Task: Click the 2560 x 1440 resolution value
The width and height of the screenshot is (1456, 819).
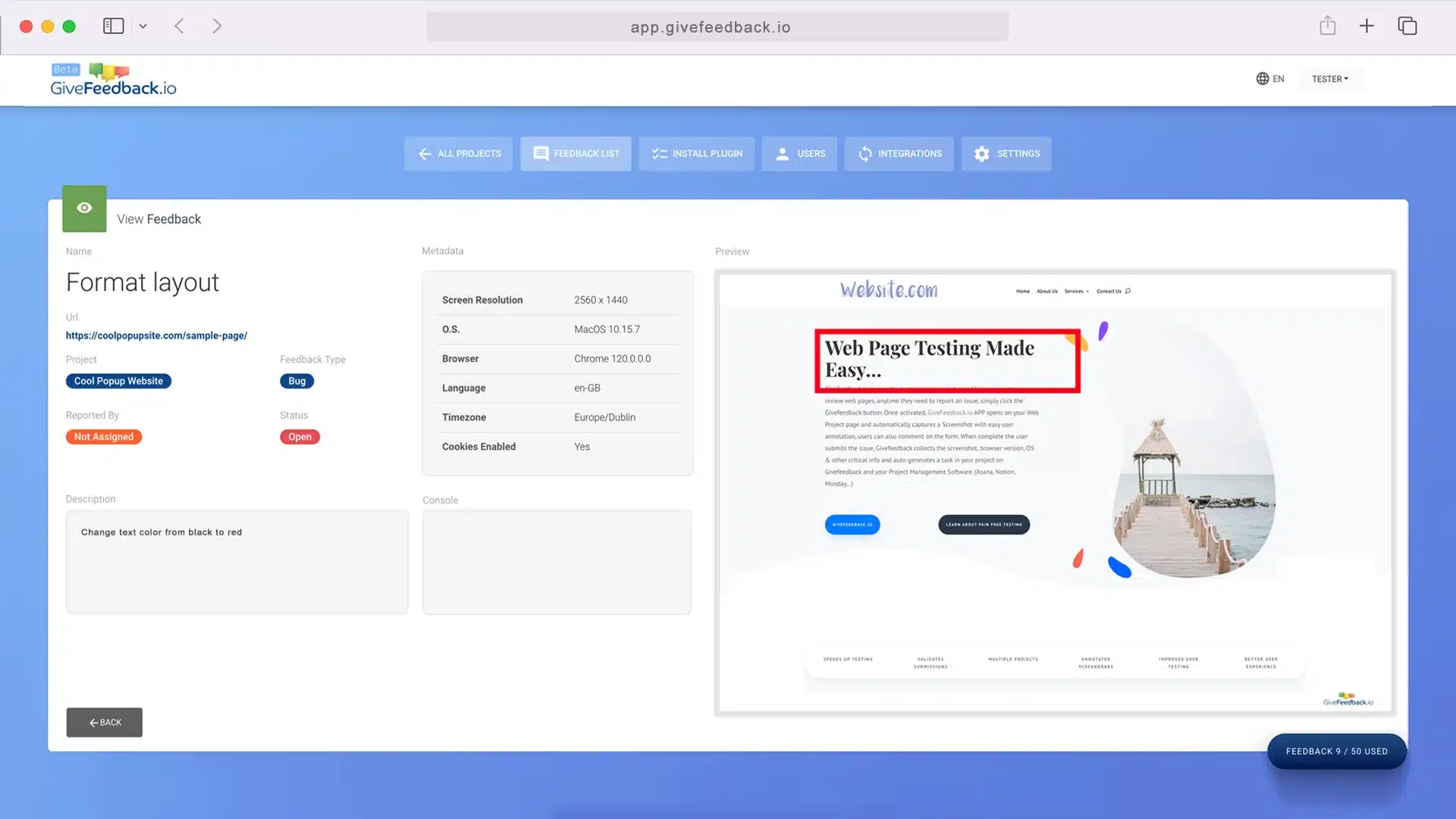Action: [601, 300]
